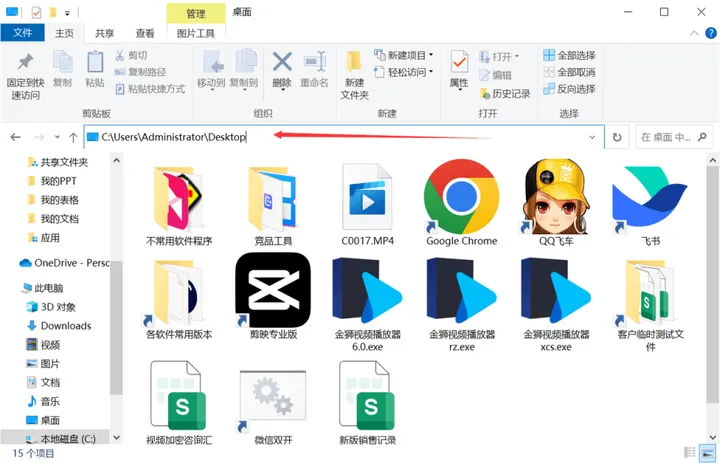Click the Delete (删除) X icon
Screen dimensions: 720x463
tap(282, 62)
